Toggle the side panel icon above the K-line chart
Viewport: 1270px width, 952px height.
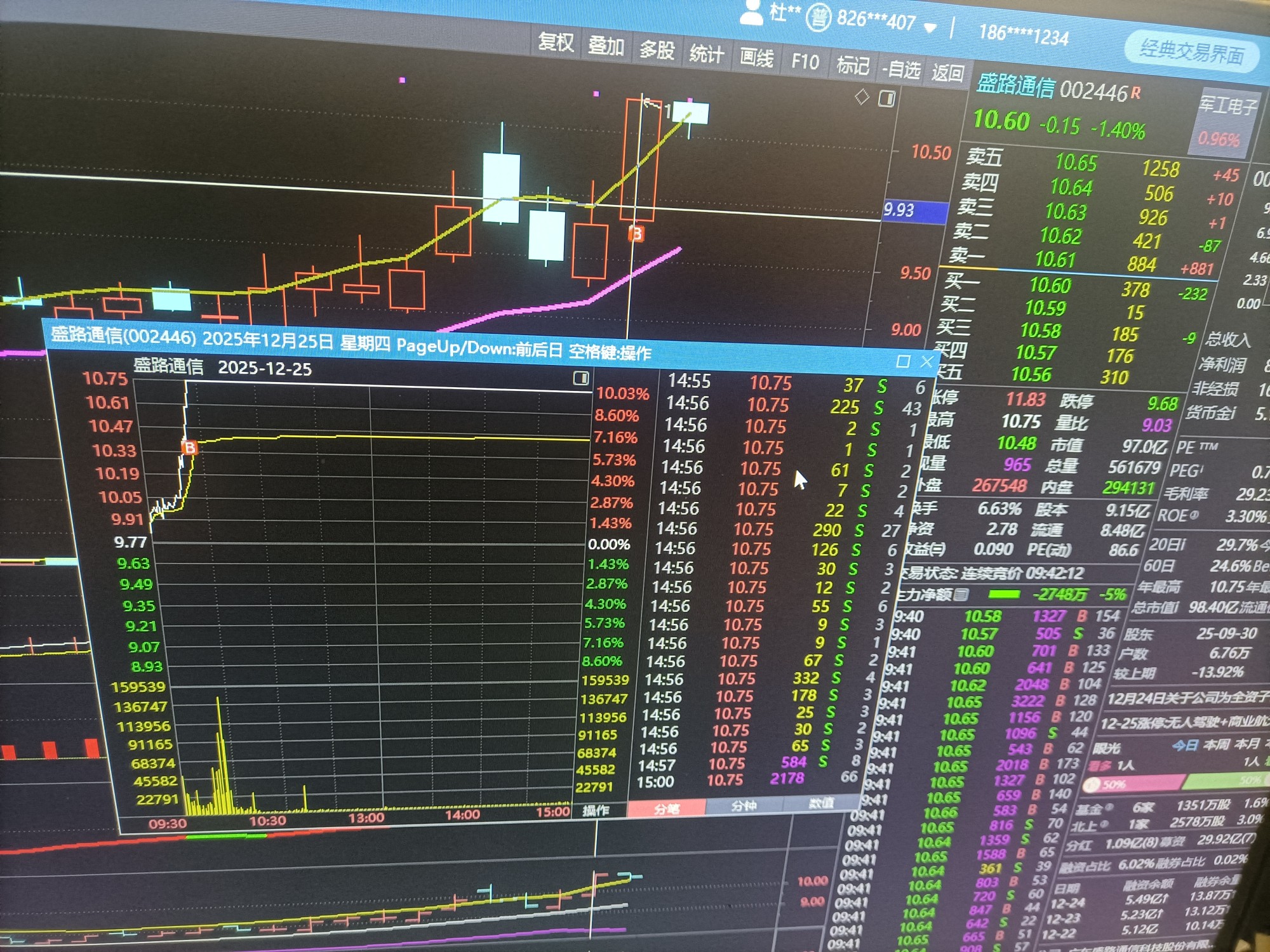tap(886, 98)
